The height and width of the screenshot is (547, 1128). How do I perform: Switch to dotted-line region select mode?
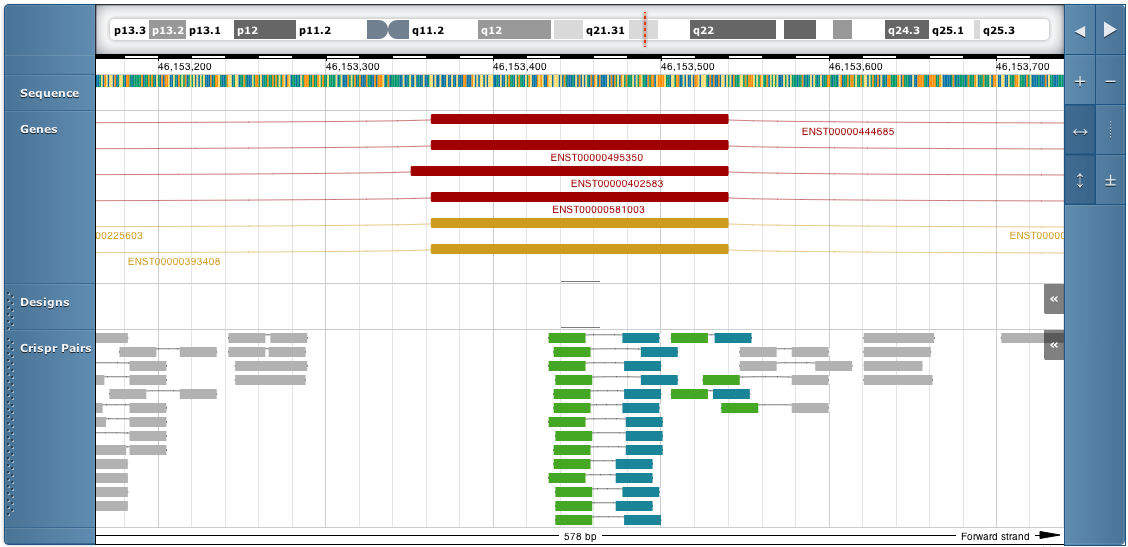click(1110, 131)
